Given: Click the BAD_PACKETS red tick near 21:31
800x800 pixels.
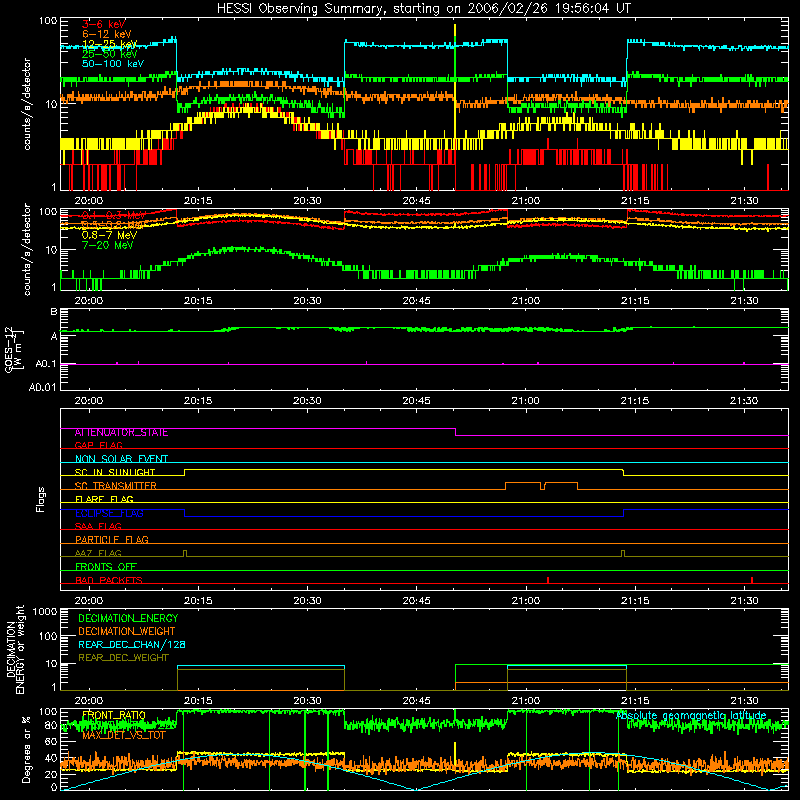Looking at the screenshot, I should 752,580.
